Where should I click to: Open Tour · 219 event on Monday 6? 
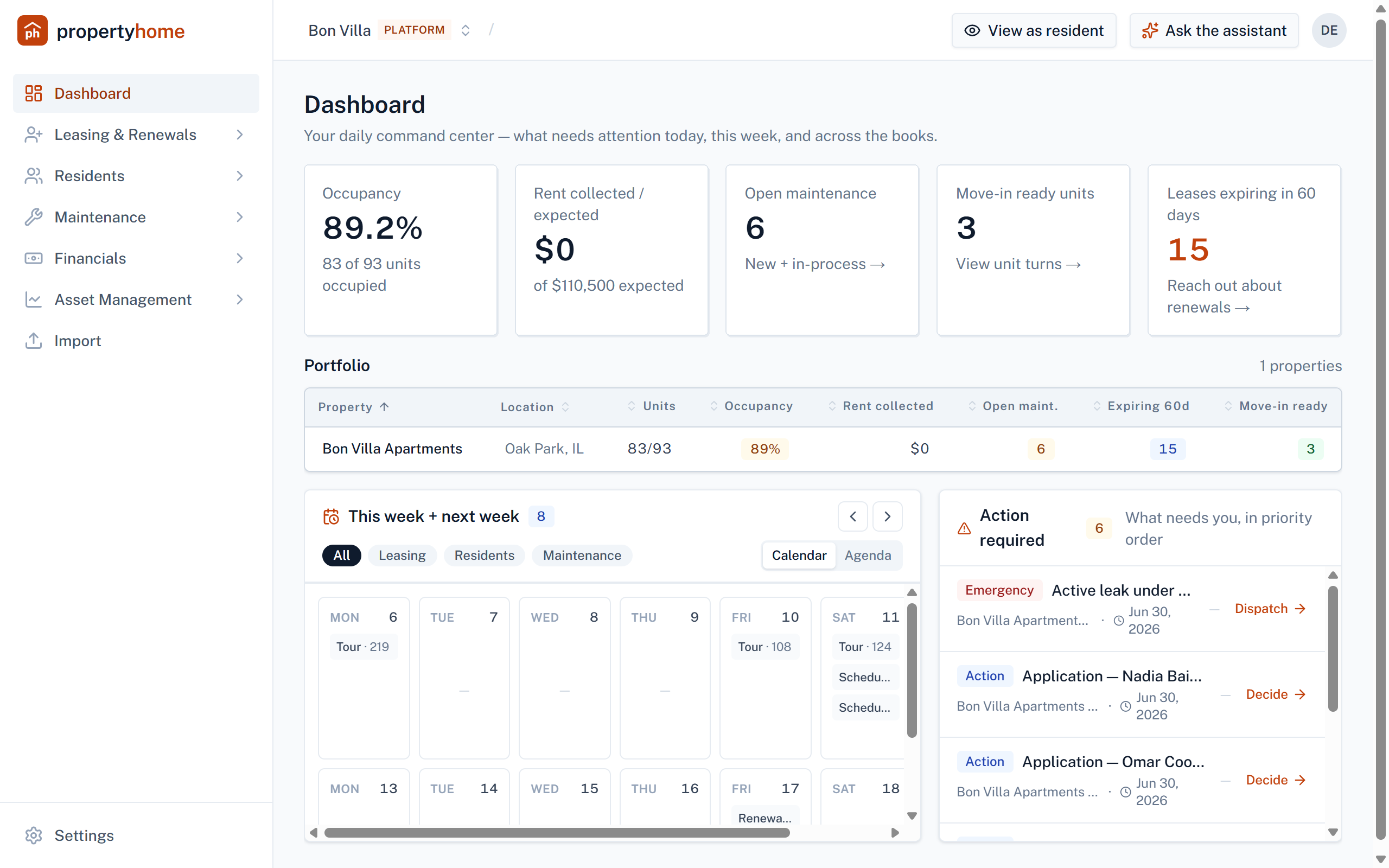pos(363,647)
